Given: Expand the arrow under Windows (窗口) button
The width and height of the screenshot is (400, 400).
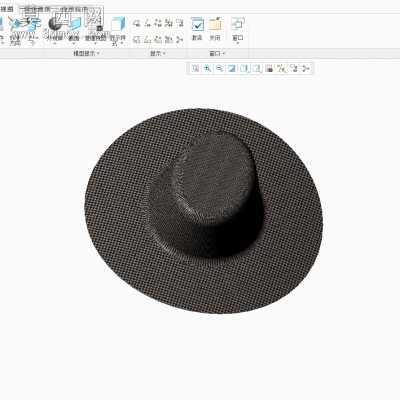Looking at the screenshot, I should [238, 44].
